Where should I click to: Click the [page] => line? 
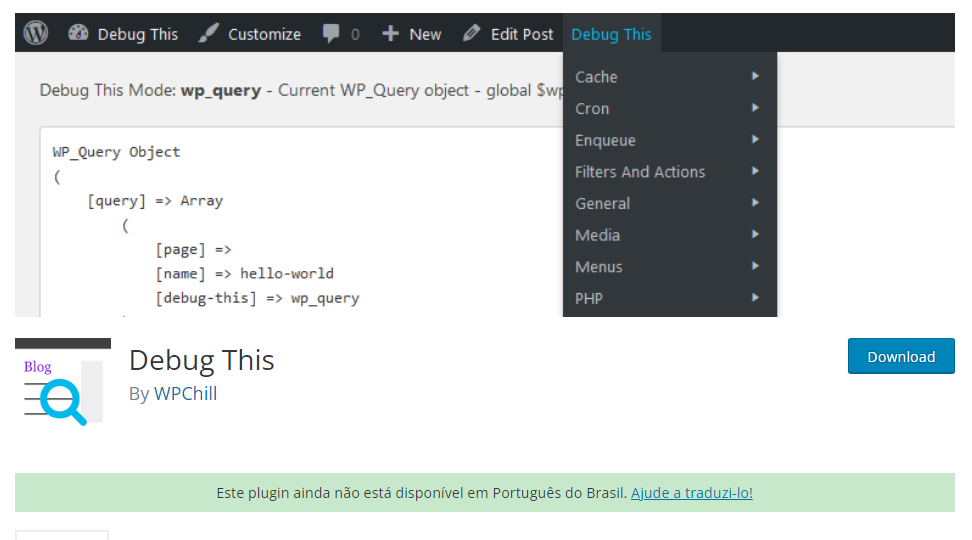pyautogui.click(x=193, y=250)
